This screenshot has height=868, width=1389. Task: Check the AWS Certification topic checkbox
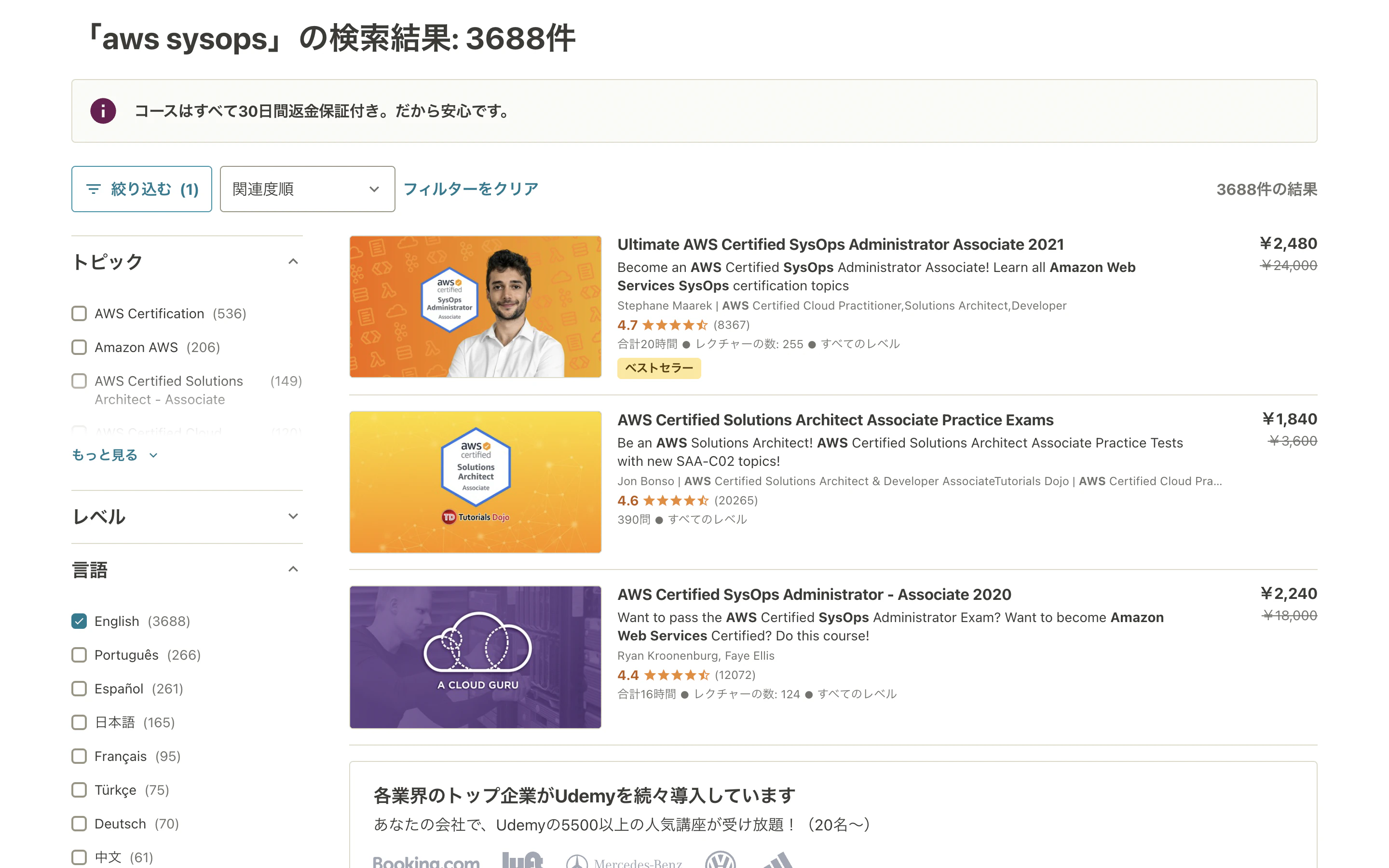pos(79,313)
